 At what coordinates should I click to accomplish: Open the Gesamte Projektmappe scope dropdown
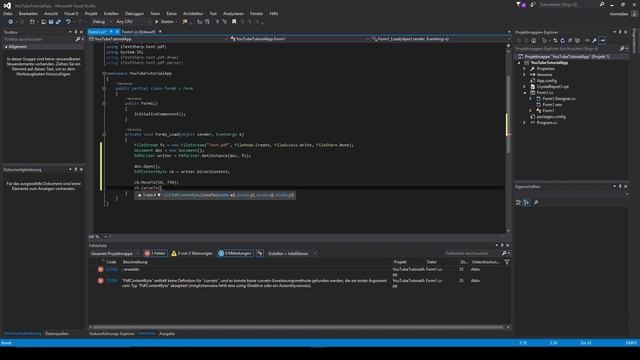click(x=114, y=253)
